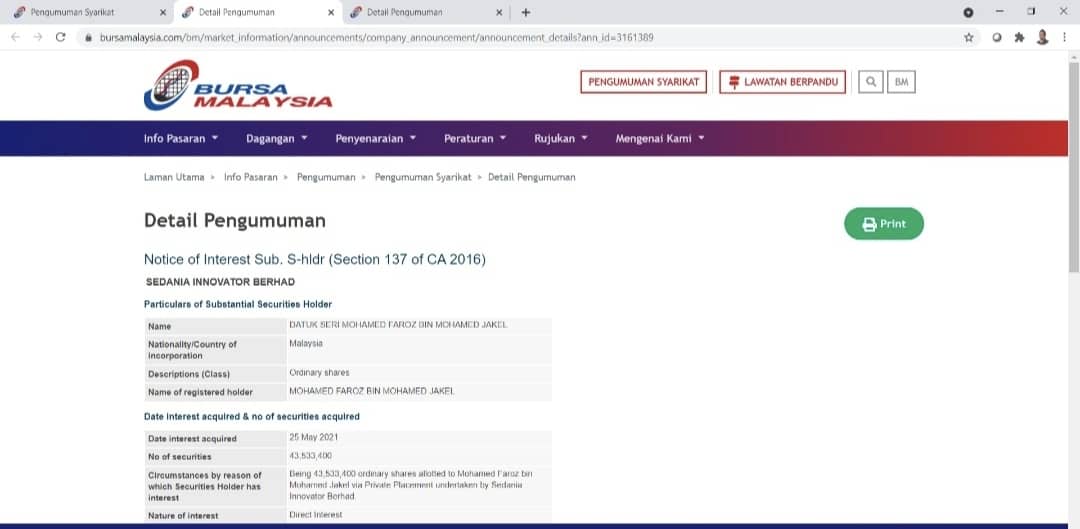Click the Date interest acquired label
The width and height of the screenshot is (1080, 529).
click(192, 438)
